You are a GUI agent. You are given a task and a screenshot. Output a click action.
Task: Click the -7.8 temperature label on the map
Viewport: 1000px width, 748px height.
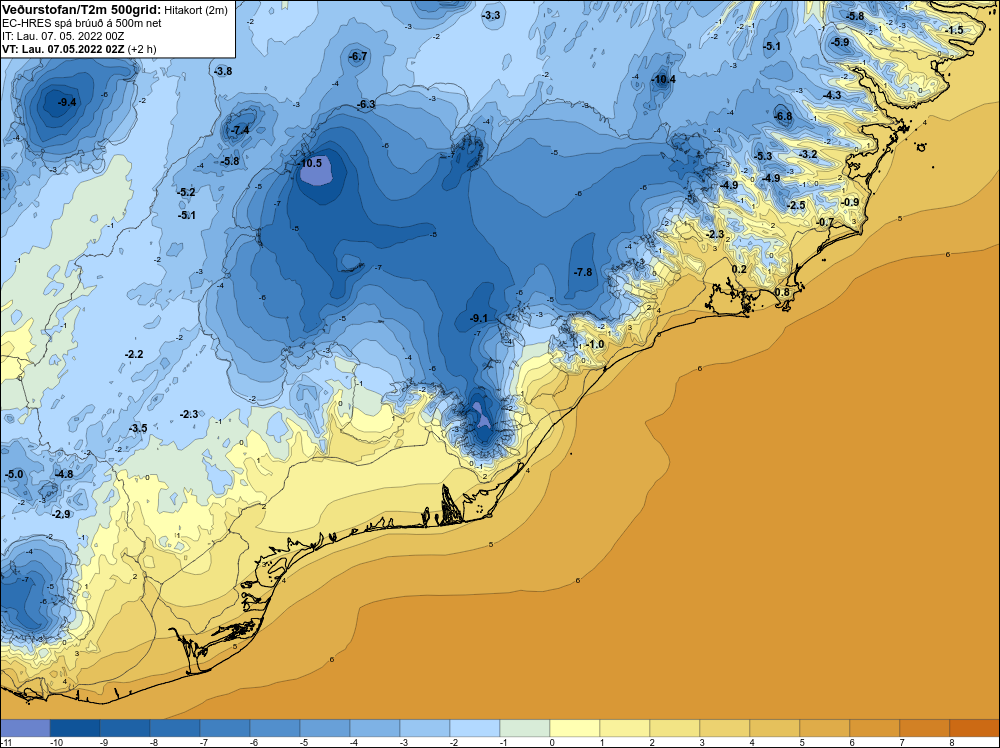tap(583, 272)
